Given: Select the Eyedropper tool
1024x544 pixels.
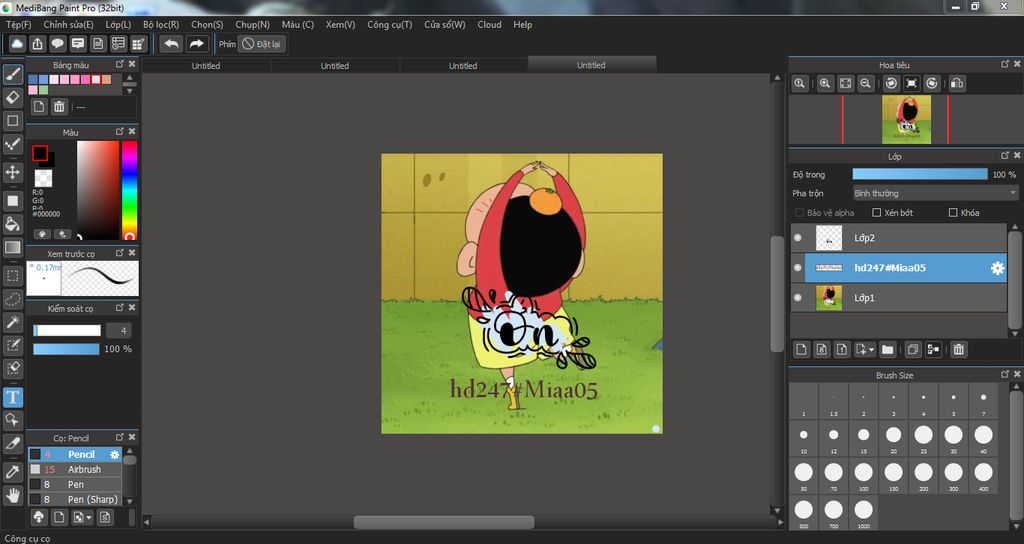Looking at the screenshot, I should pos(12,472).
